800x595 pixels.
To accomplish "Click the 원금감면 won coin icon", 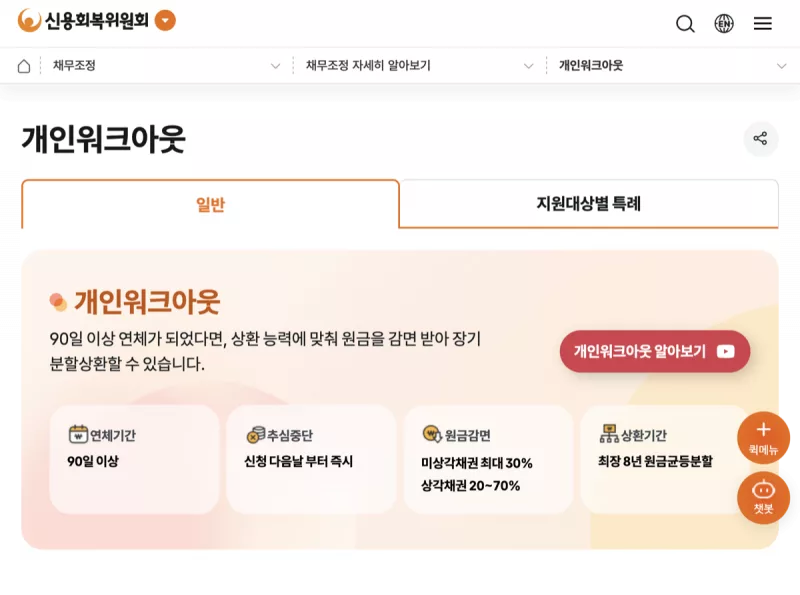I will click(432, 434).
